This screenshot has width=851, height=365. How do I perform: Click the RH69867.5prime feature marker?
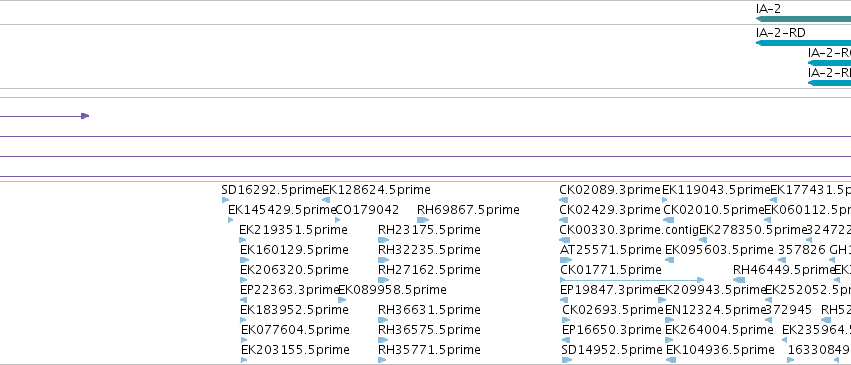coord(423,220)
